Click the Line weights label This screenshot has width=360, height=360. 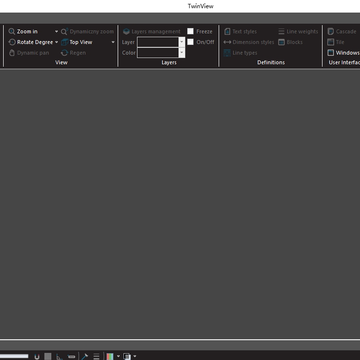302,32
